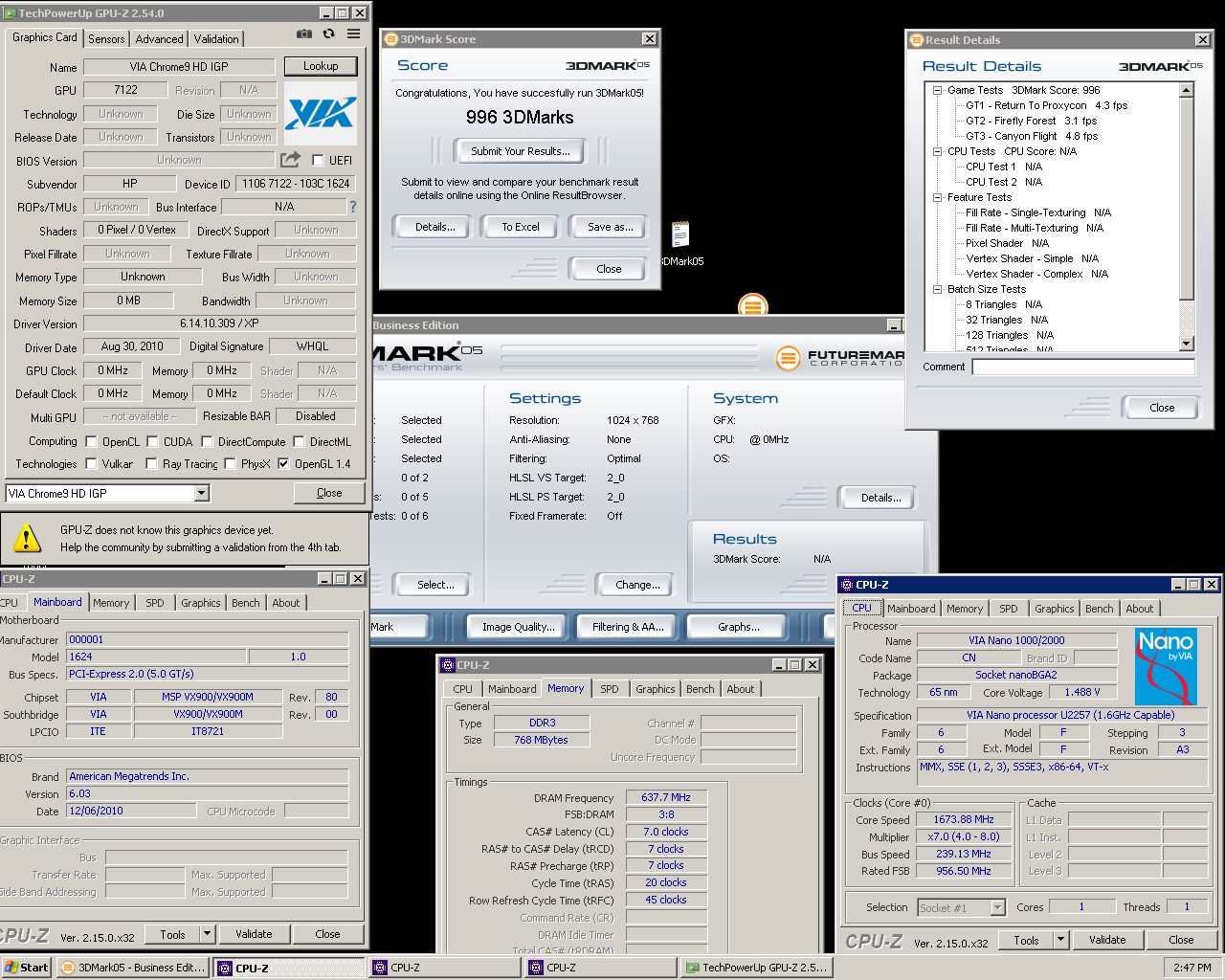The width and height of the screenshot is (1225, 980).
Task: Open Tools dropdown arrow in left CPU-Z window
Action: coord(207,934)
